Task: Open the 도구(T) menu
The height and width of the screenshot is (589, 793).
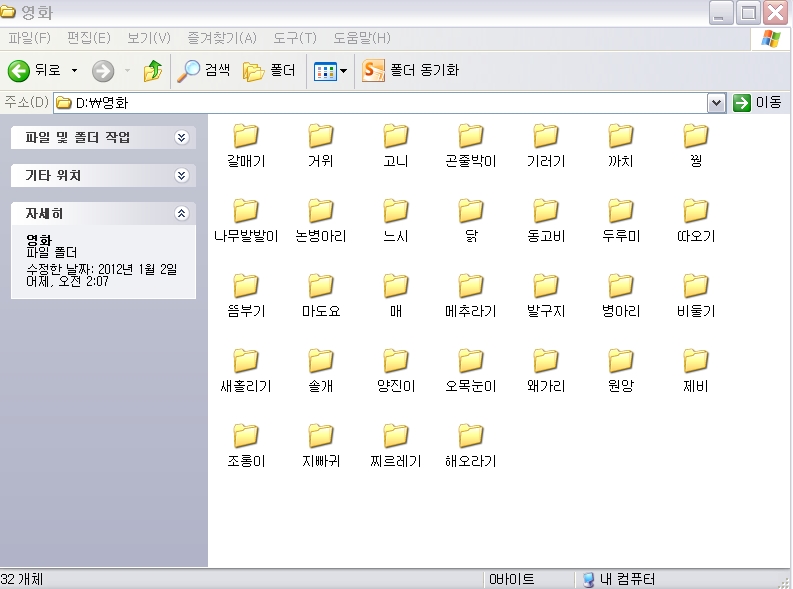Action: point(294,38)
